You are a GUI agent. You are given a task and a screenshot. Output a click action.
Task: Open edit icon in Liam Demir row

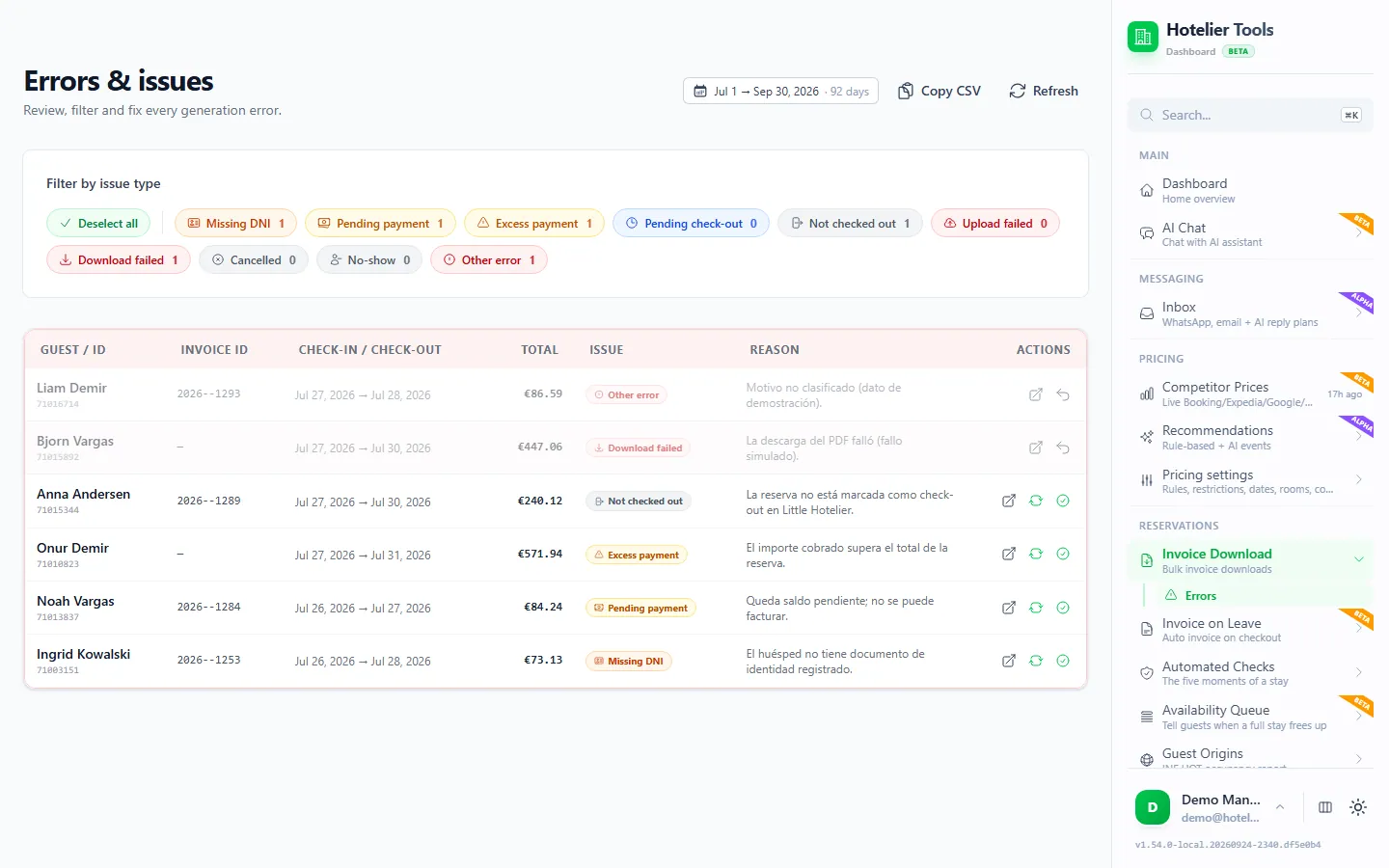[x=1036, y=394]
